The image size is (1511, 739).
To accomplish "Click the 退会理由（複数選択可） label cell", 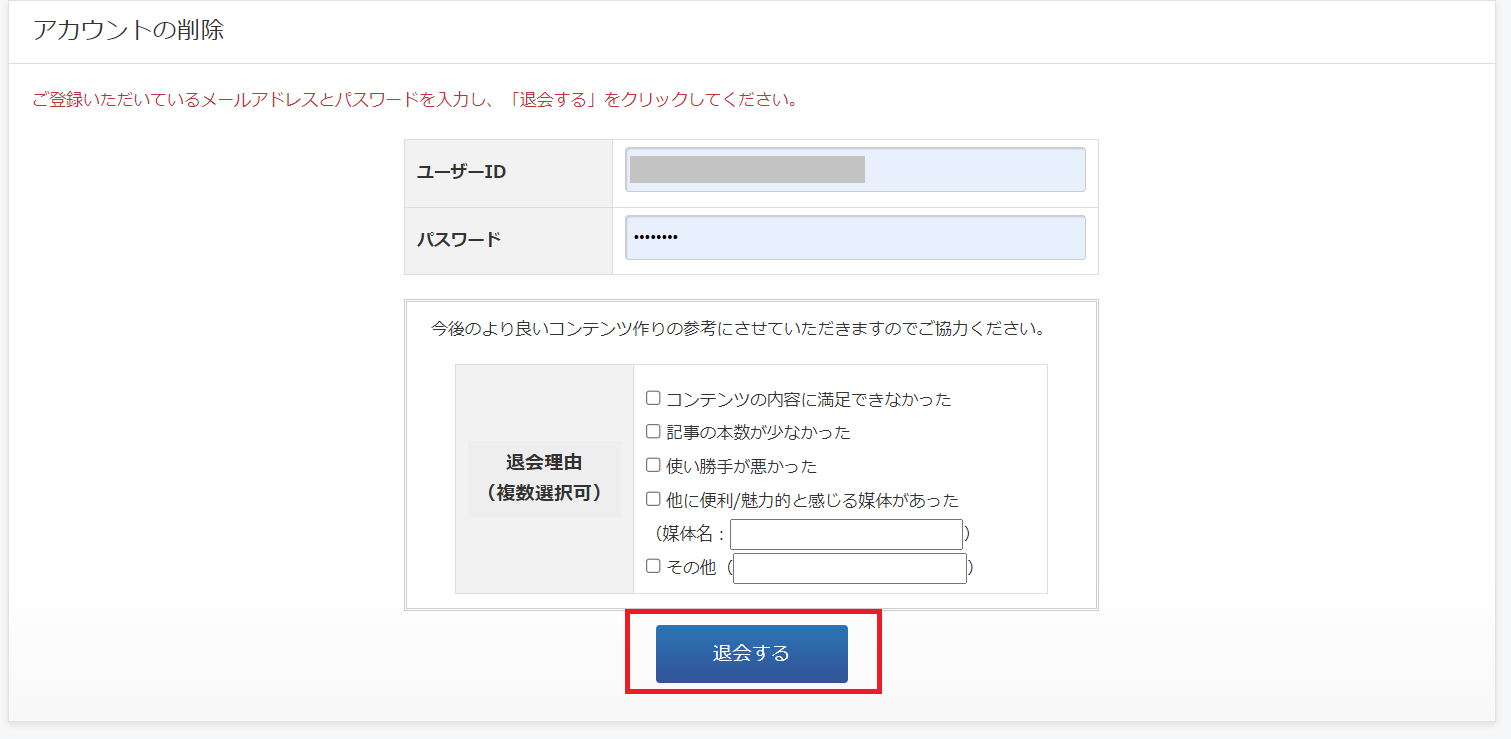I will tap(544, 478).
